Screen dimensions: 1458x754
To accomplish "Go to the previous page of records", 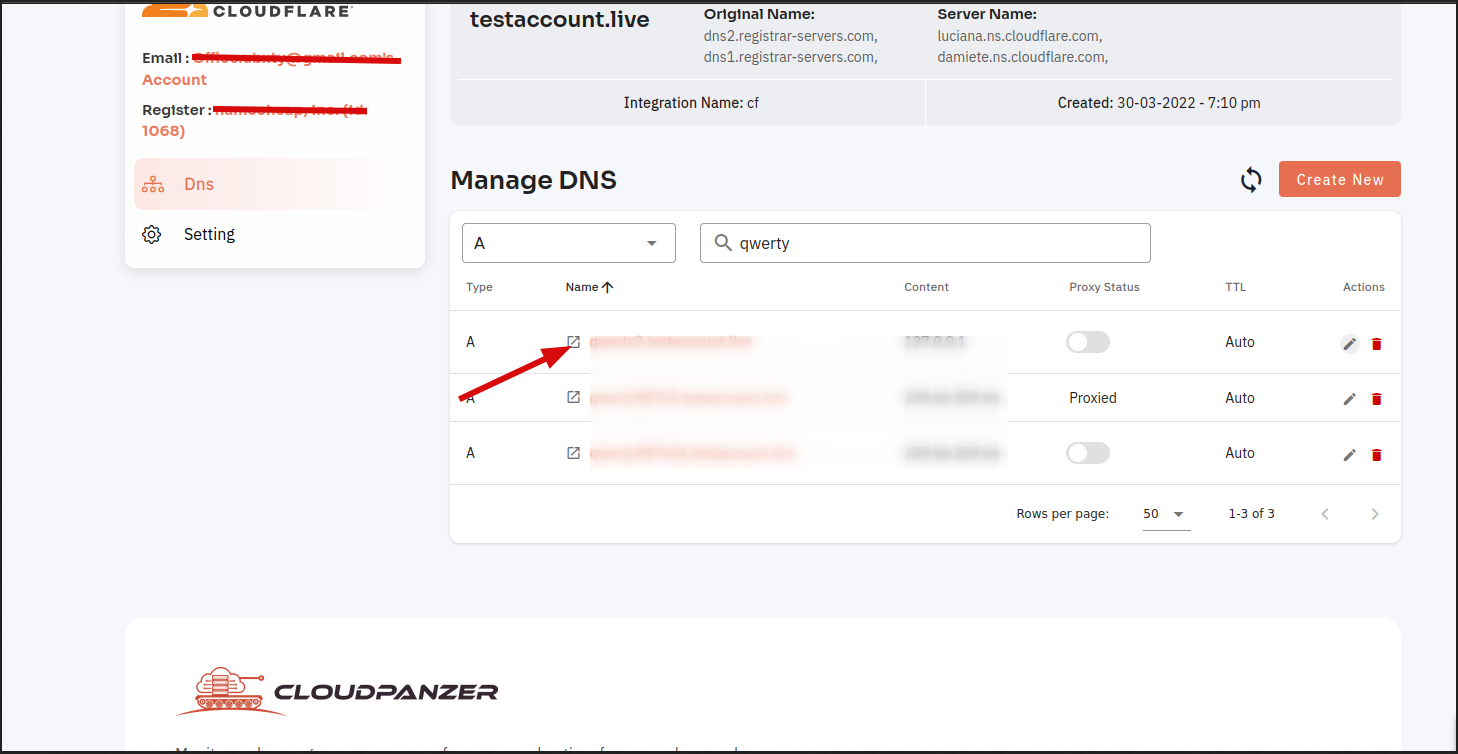I will pos(1325,514).
